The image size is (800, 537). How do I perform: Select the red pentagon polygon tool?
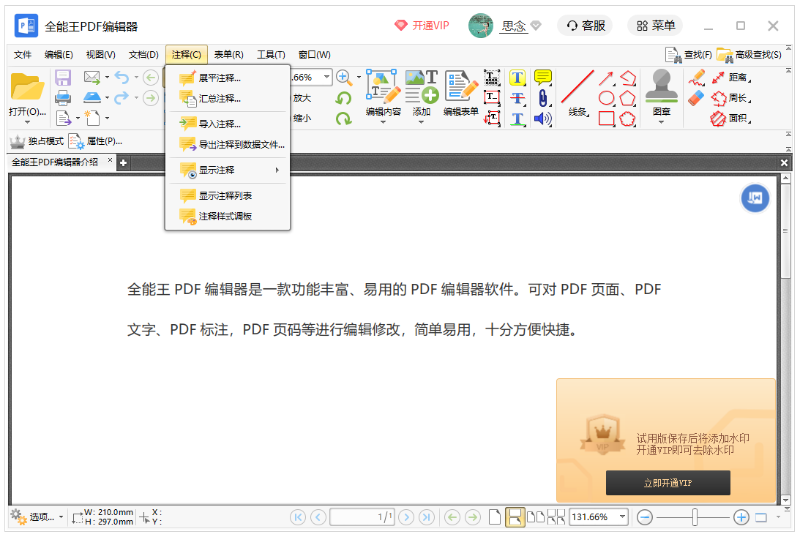point(628,98)
